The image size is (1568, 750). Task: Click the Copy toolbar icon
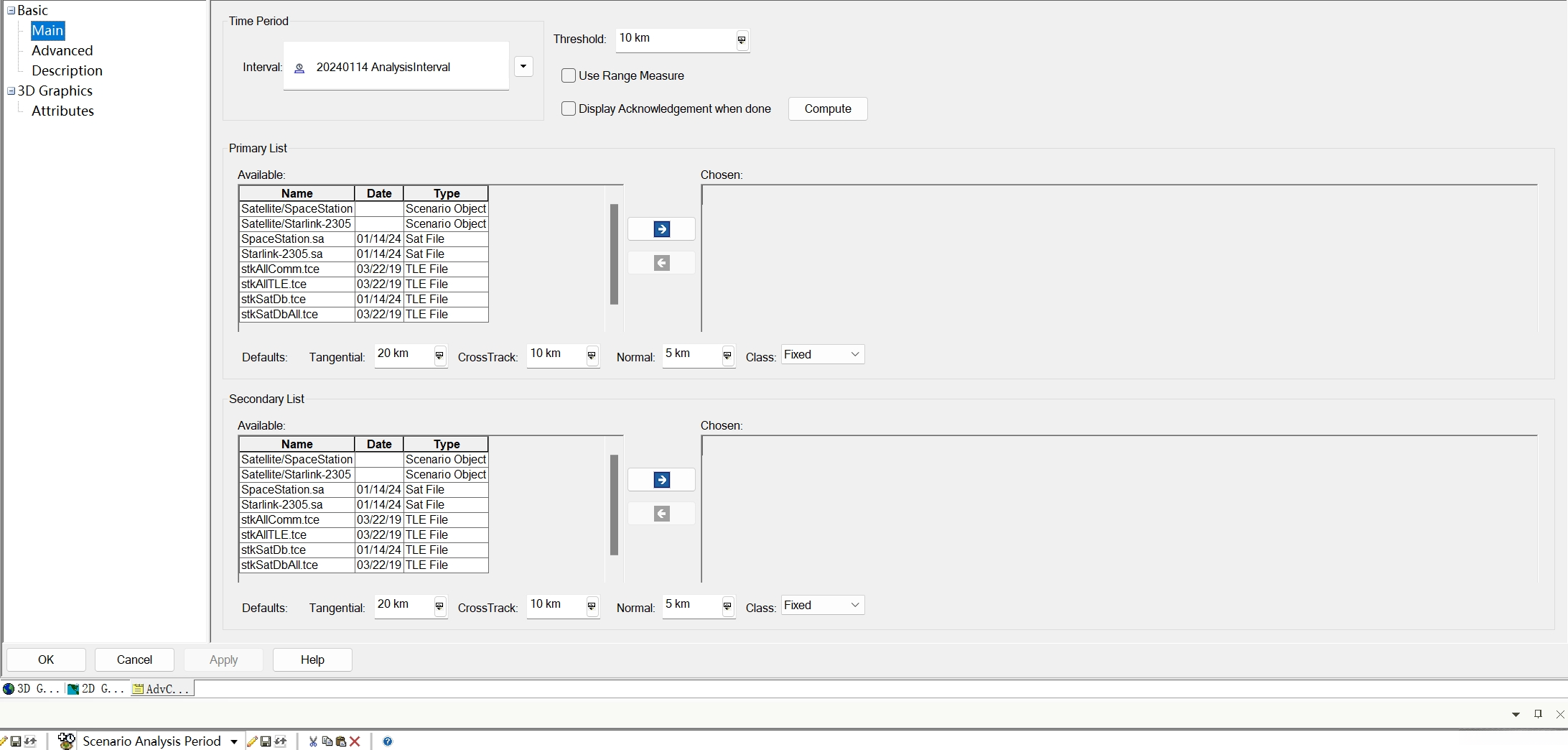coord(327,741)
